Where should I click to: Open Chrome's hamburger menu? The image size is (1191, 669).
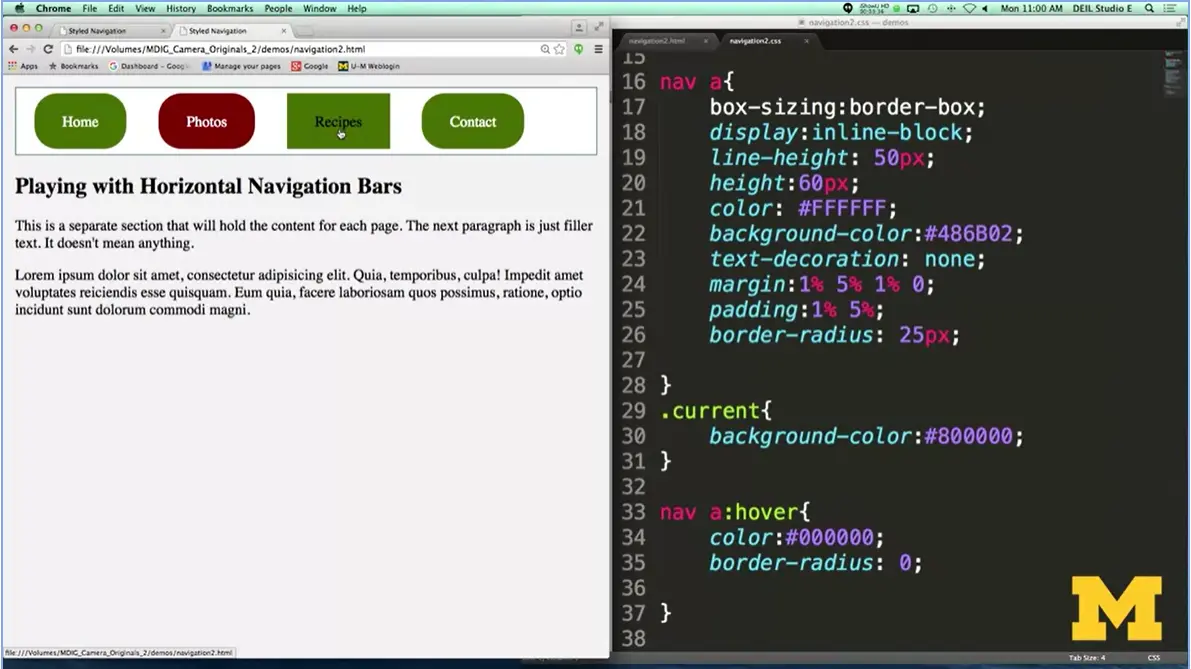(598, 48)
